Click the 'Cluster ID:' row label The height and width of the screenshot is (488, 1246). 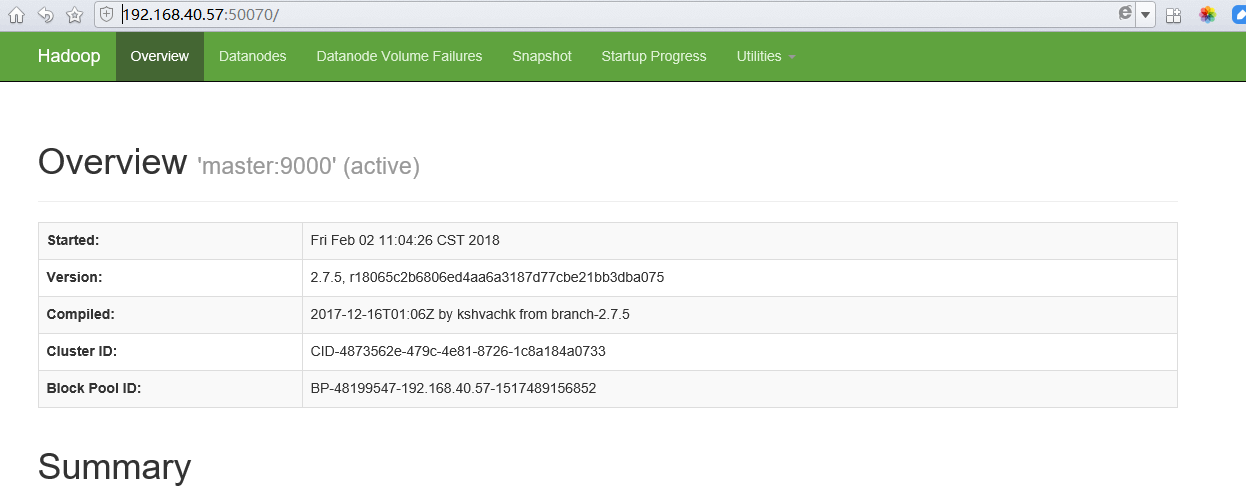83,351
